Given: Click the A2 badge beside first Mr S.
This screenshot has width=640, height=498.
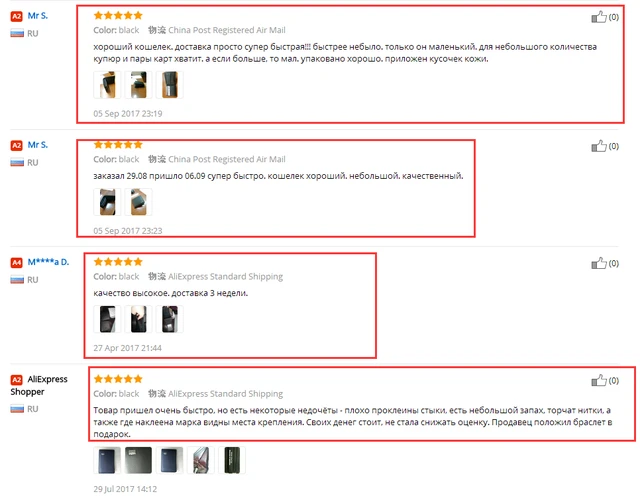Looking at the screenshot, I should [16, 16].
